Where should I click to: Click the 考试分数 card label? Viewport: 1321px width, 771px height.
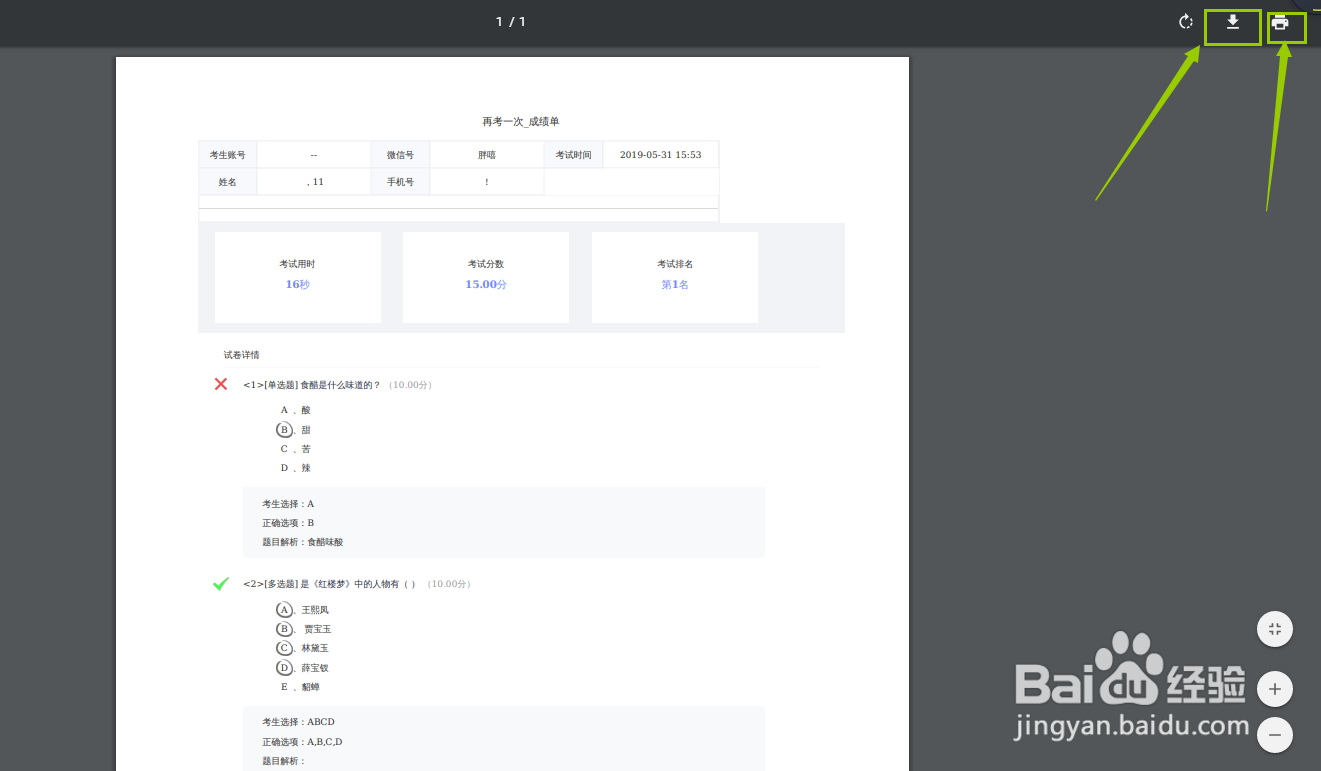(x=486, y=264)
